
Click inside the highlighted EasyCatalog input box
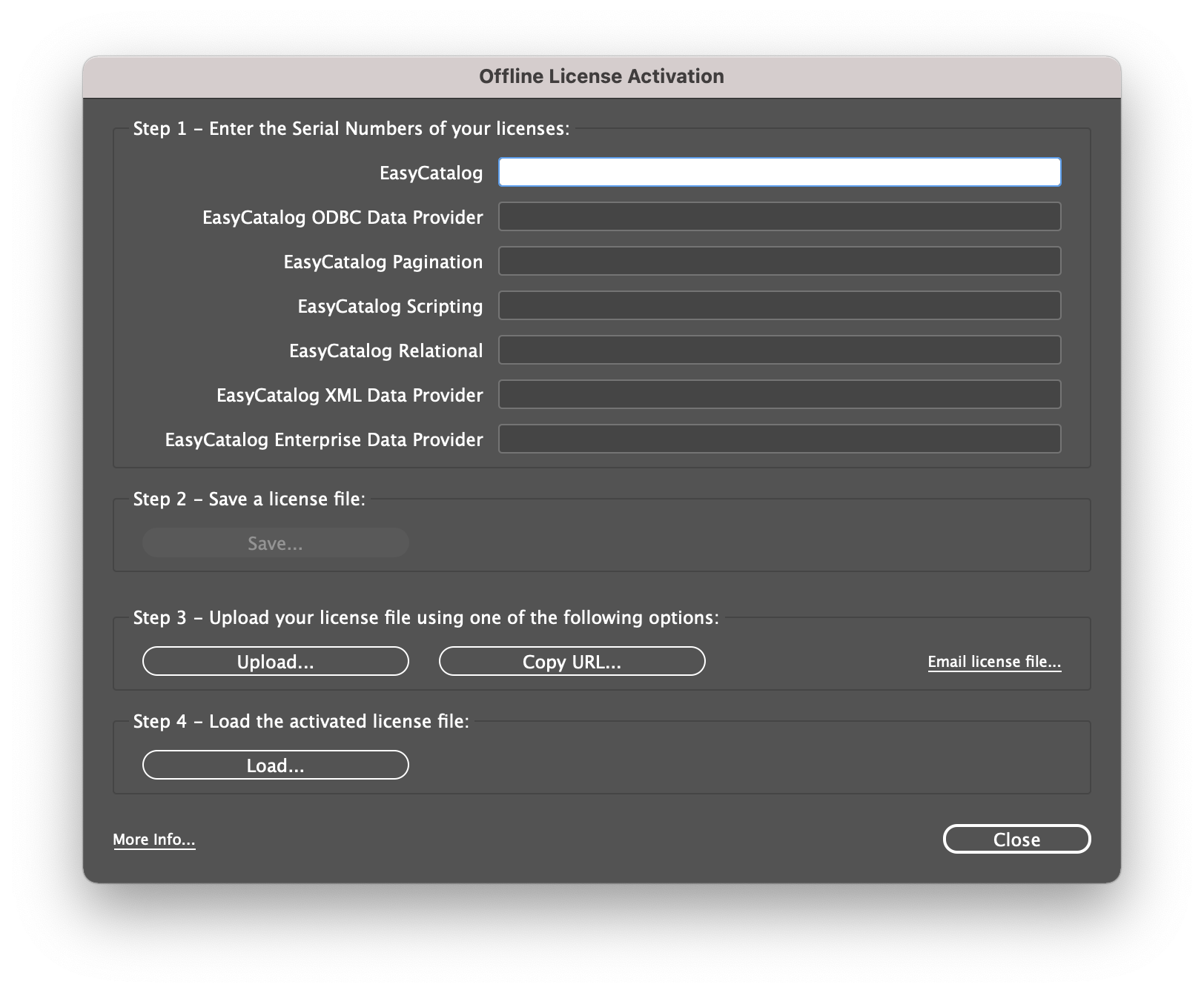[x=779, y=171]
